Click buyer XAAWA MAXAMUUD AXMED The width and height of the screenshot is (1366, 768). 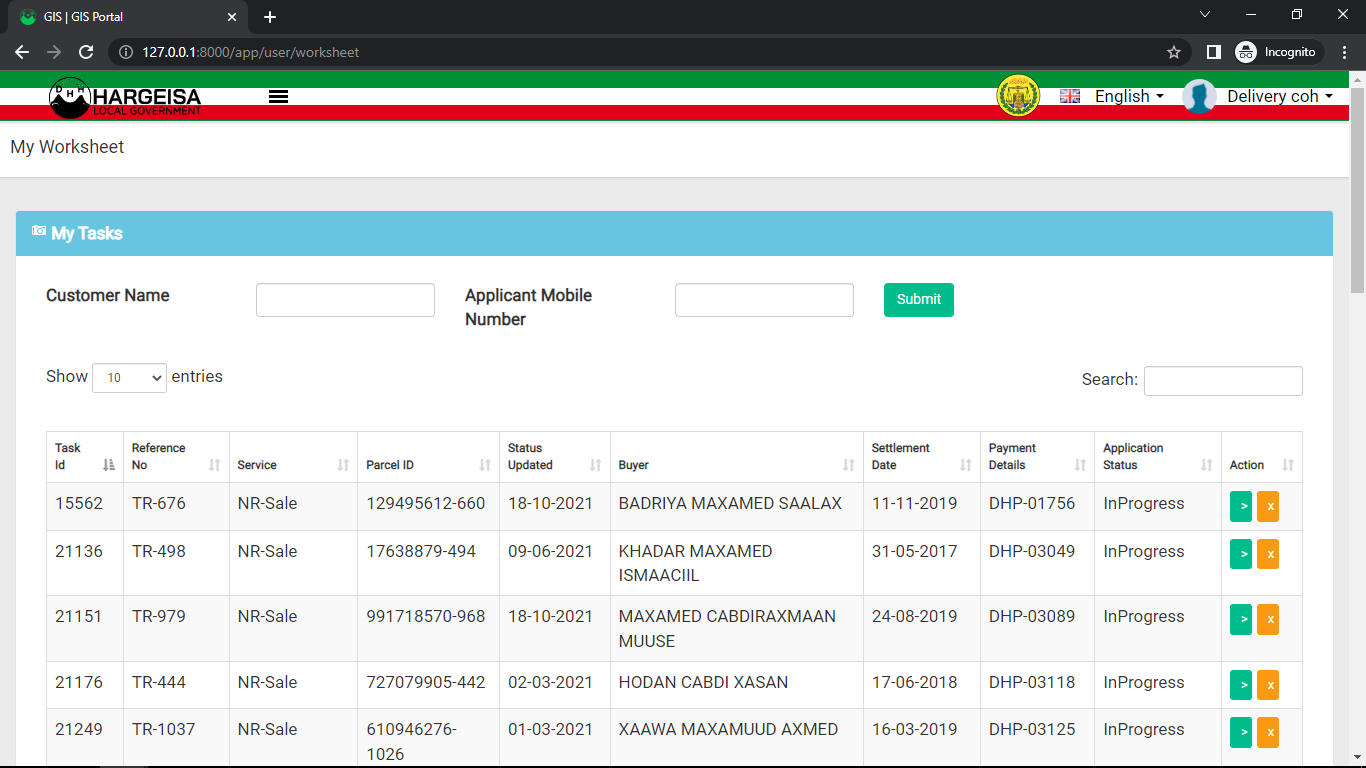click(728, 729)
